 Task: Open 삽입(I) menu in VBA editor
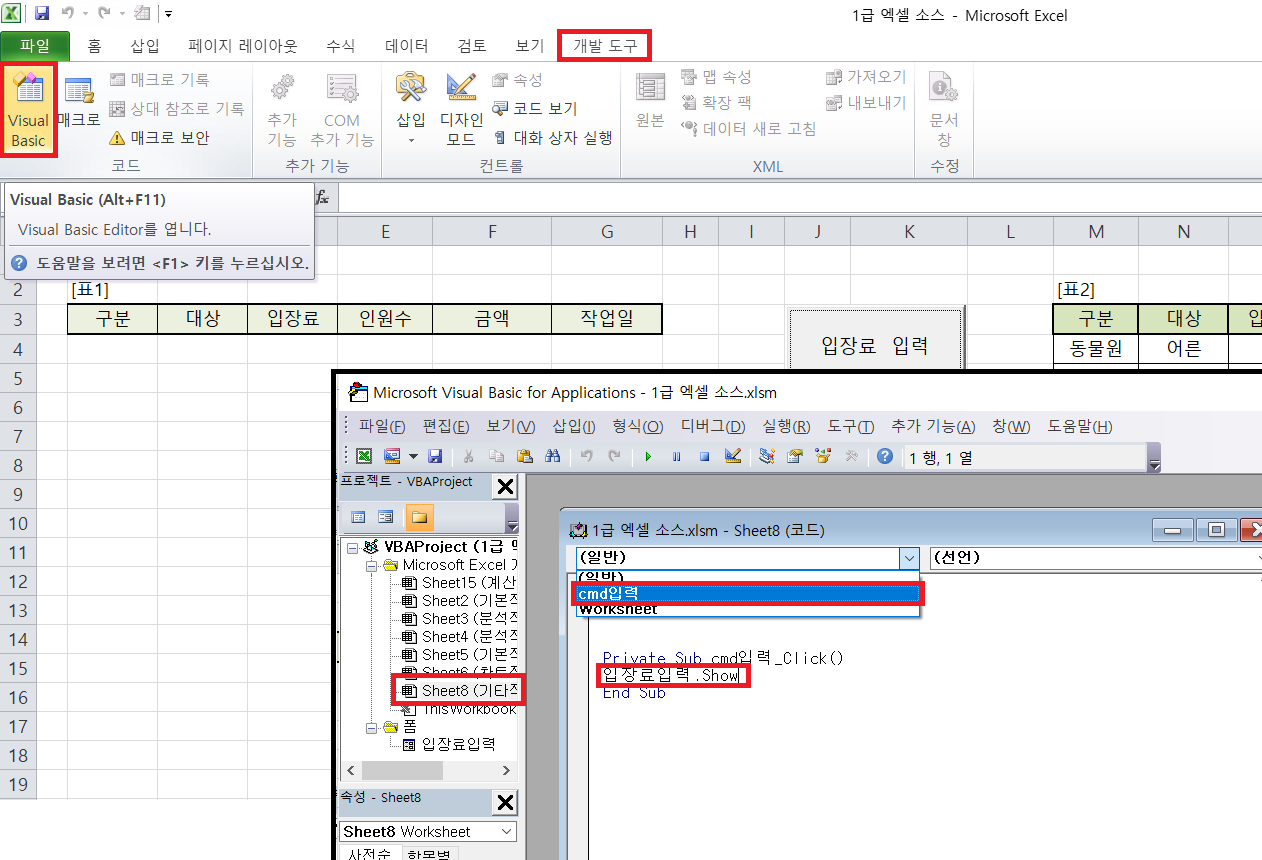tap(574, 427)
